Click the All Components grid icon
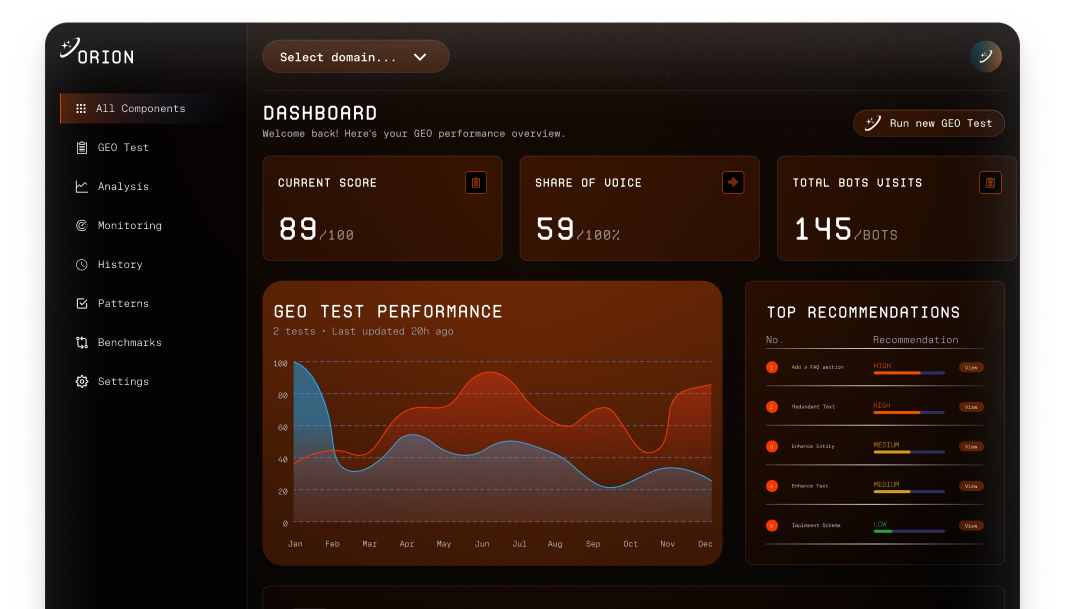This screenshot has height=609, width=1065. pyautogui.click(x=81, y=109)
